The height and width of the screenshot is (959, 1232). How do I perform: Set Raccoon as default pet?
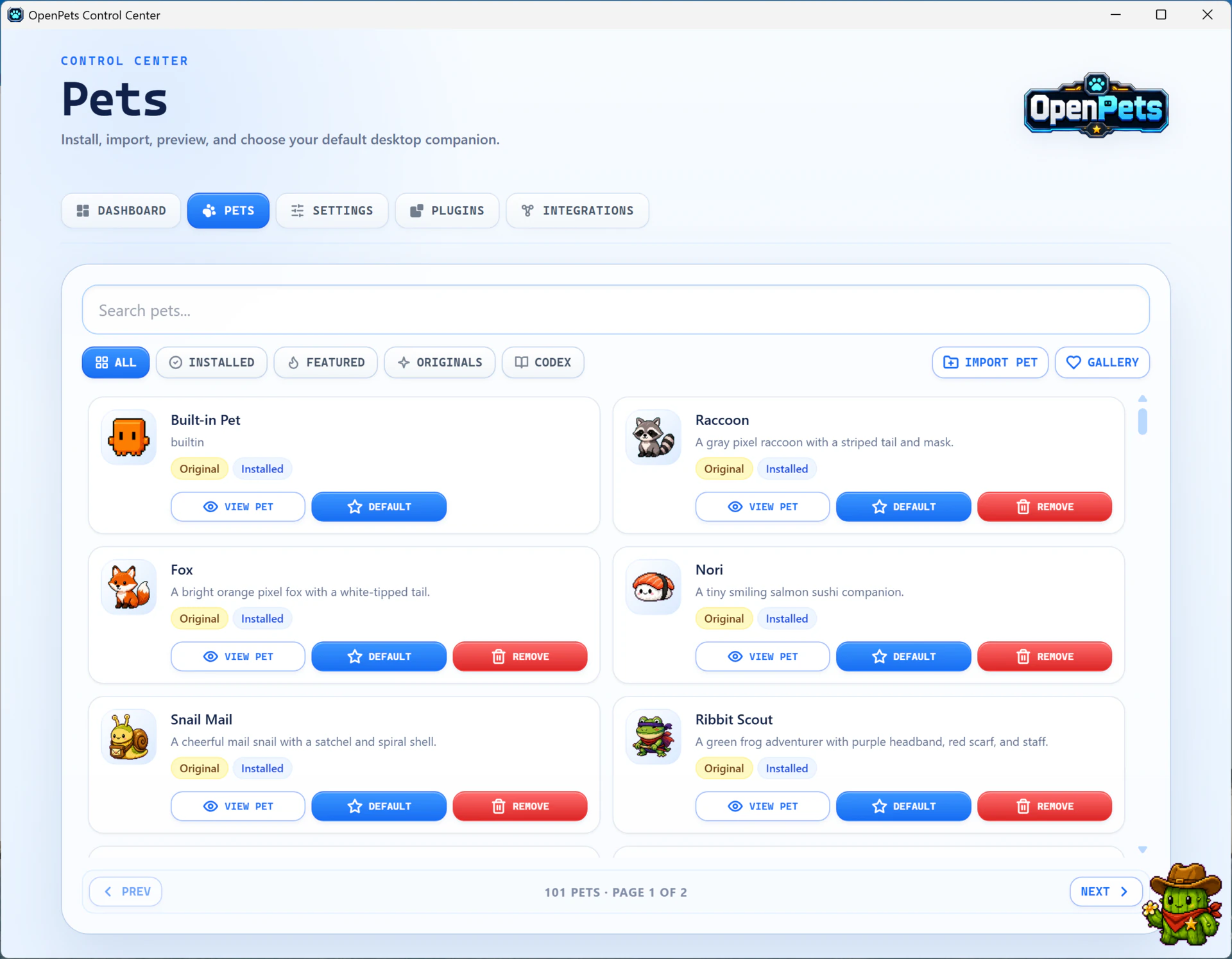click(x=903, y=506)
